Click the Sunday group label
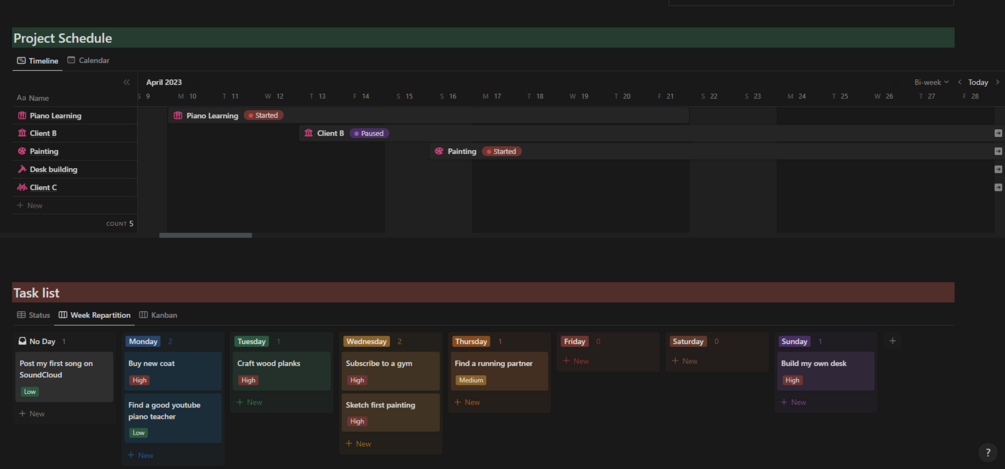Screen dimensions: 1005x469 pyautogui.click(x=795, y=341)
